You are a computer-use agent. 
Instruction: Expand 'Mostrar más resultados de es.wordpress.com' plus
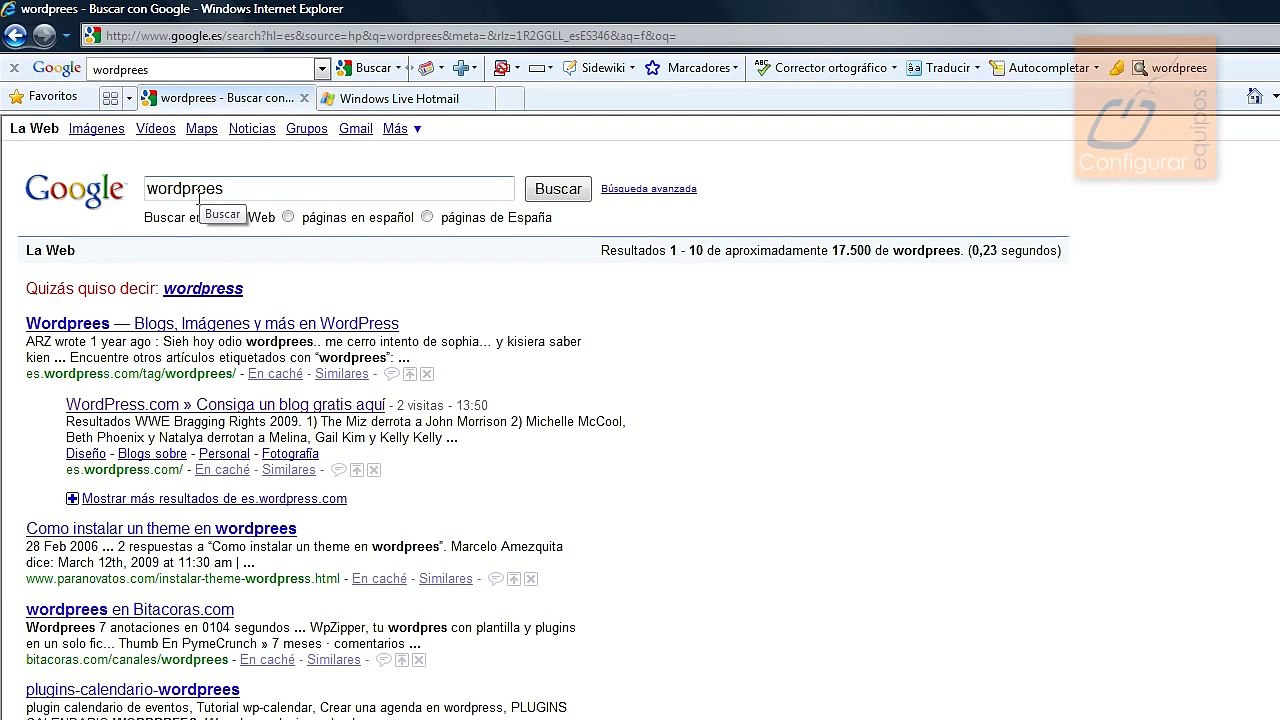tap(72, 499)
